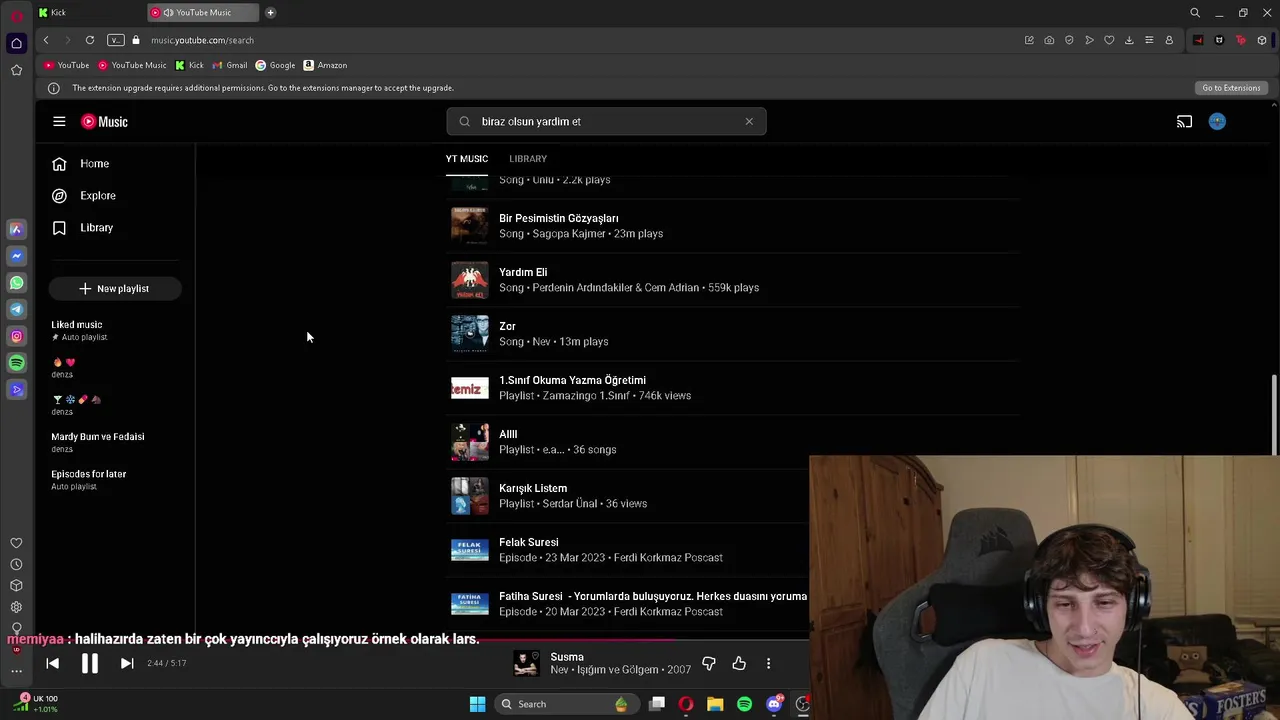Image resolution: width=1280 pixels, height=720 pixels.
Task: Open Telegram in Opera sidebar
Action: click(16, 310)
